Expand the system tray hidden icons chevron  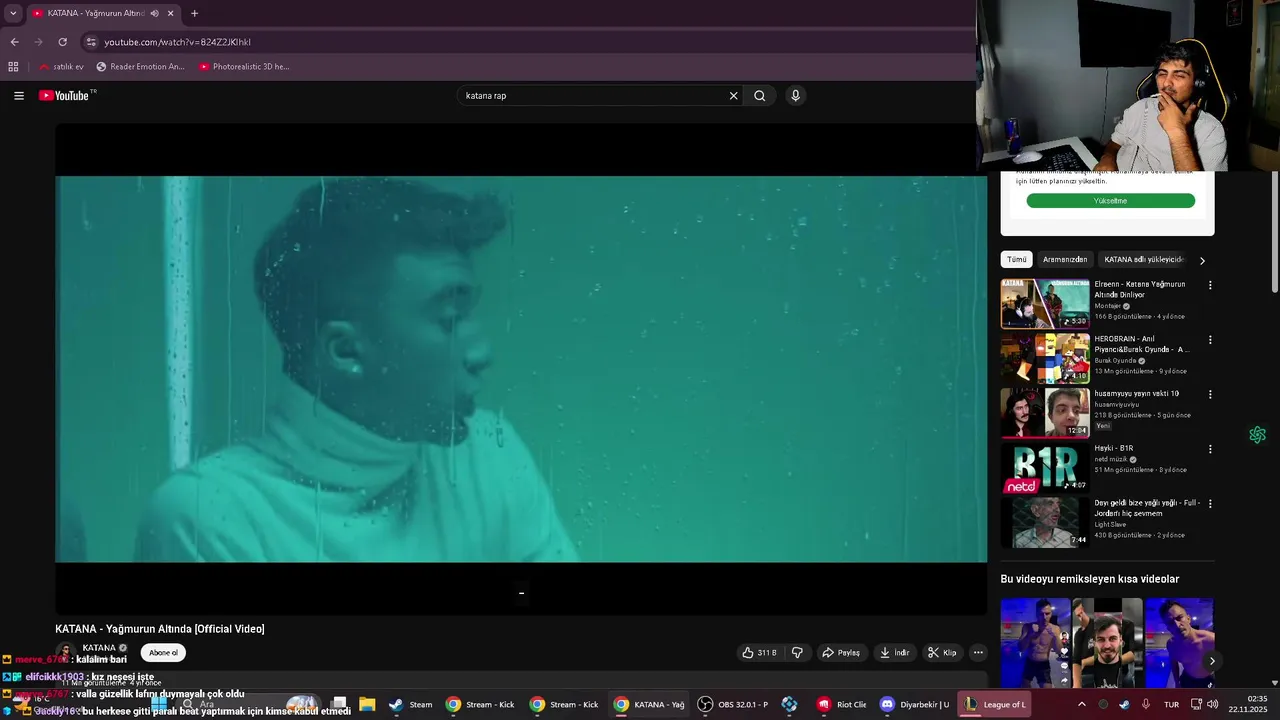coord(1081,704)
